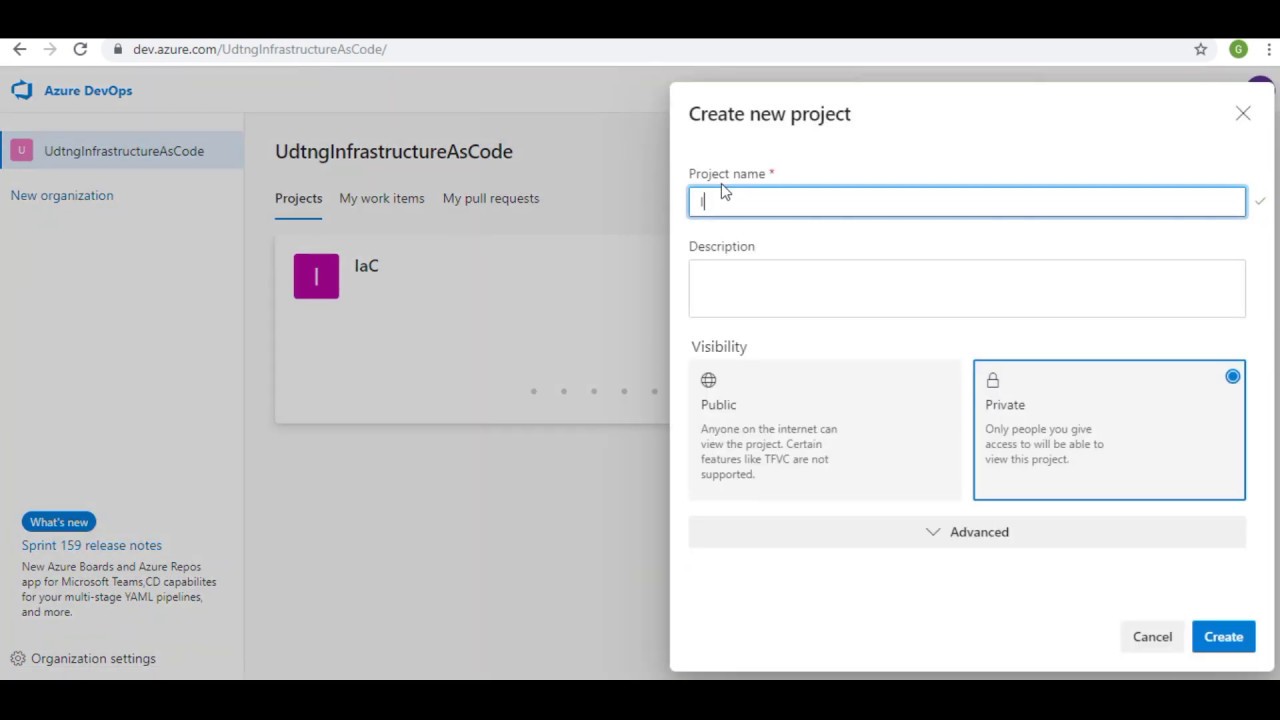Click the Organization settings gear icon

18,659
